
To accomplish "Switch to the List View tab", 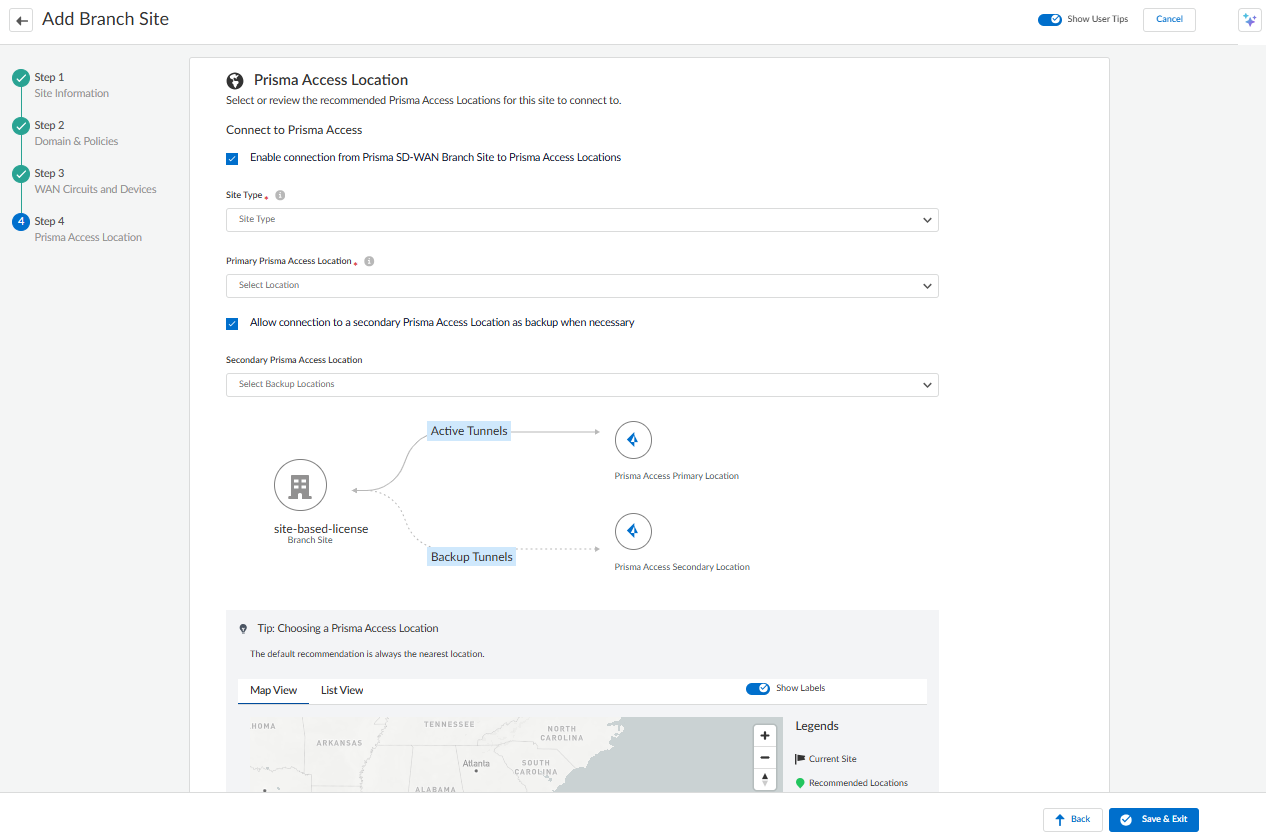I will click(342, 691).
